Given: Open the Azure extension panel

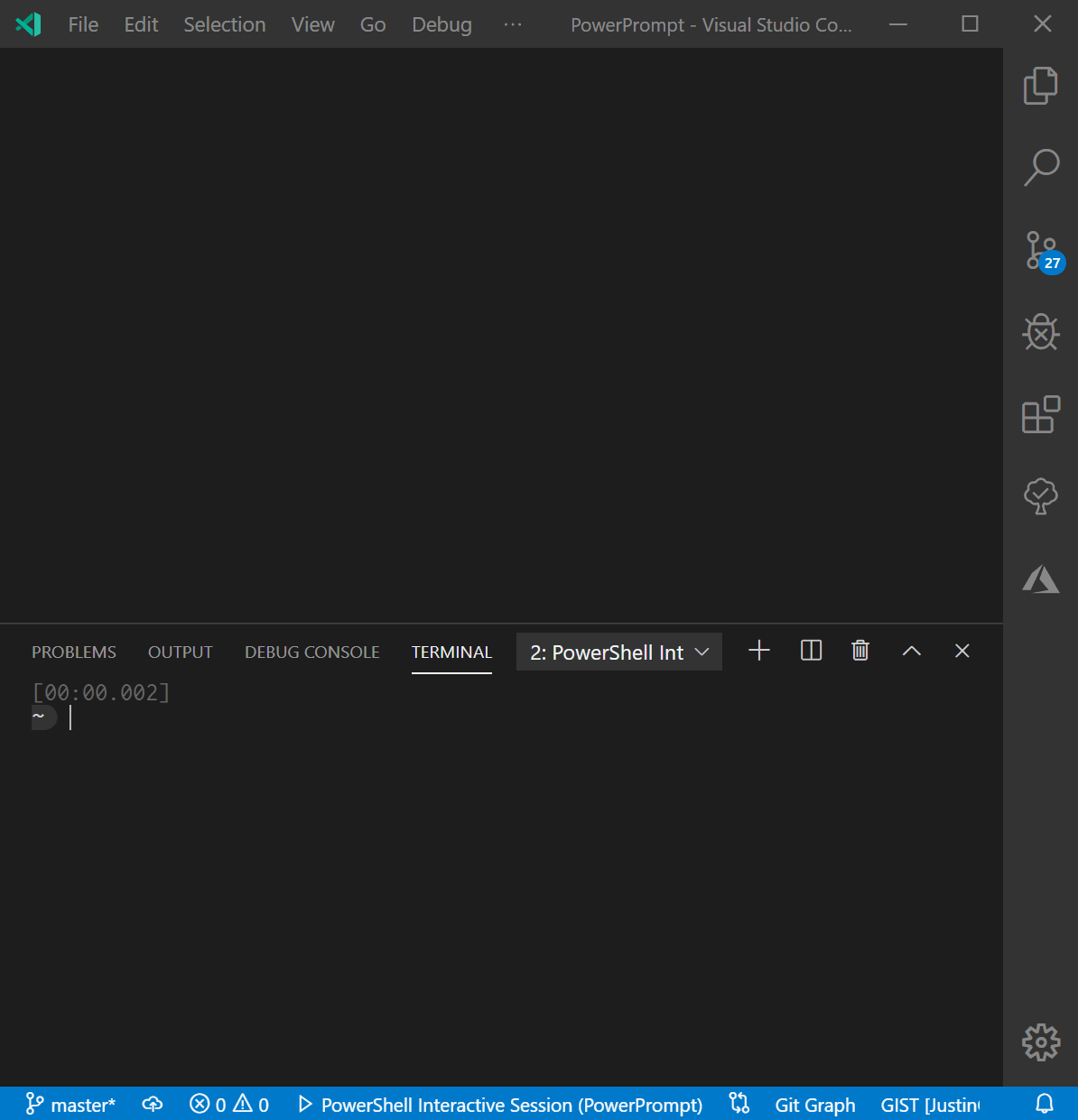Looking at the screenshot, I should (1041, 579).
